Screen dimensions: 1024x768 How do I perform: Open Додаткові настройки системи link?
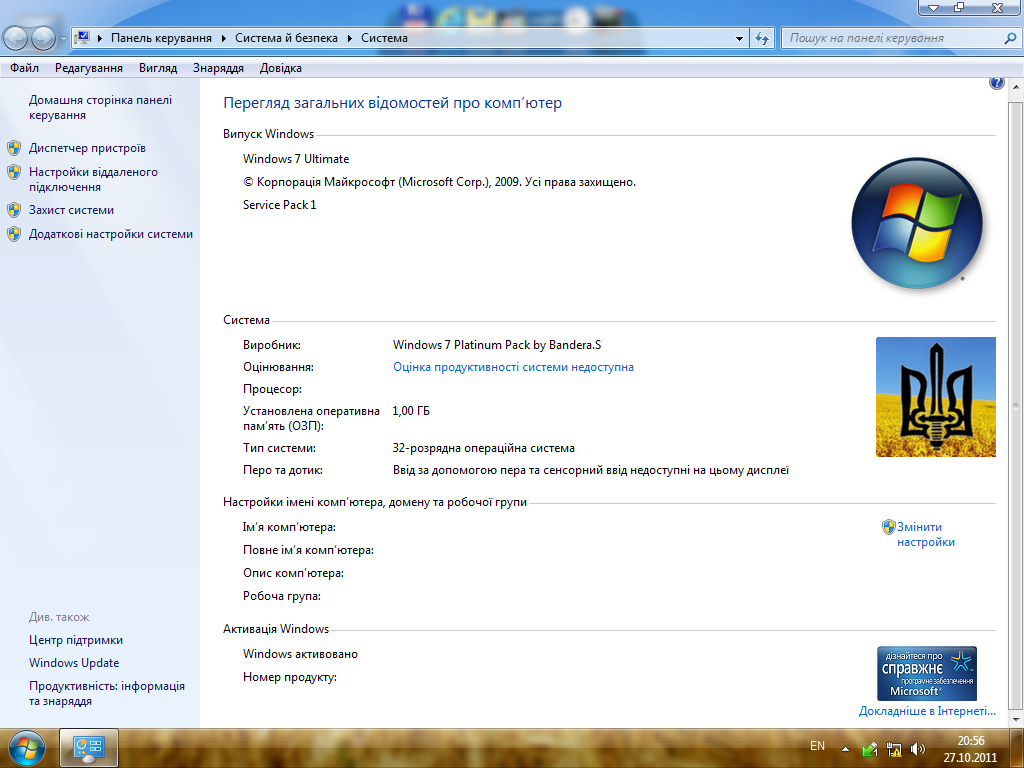point(111,234)
